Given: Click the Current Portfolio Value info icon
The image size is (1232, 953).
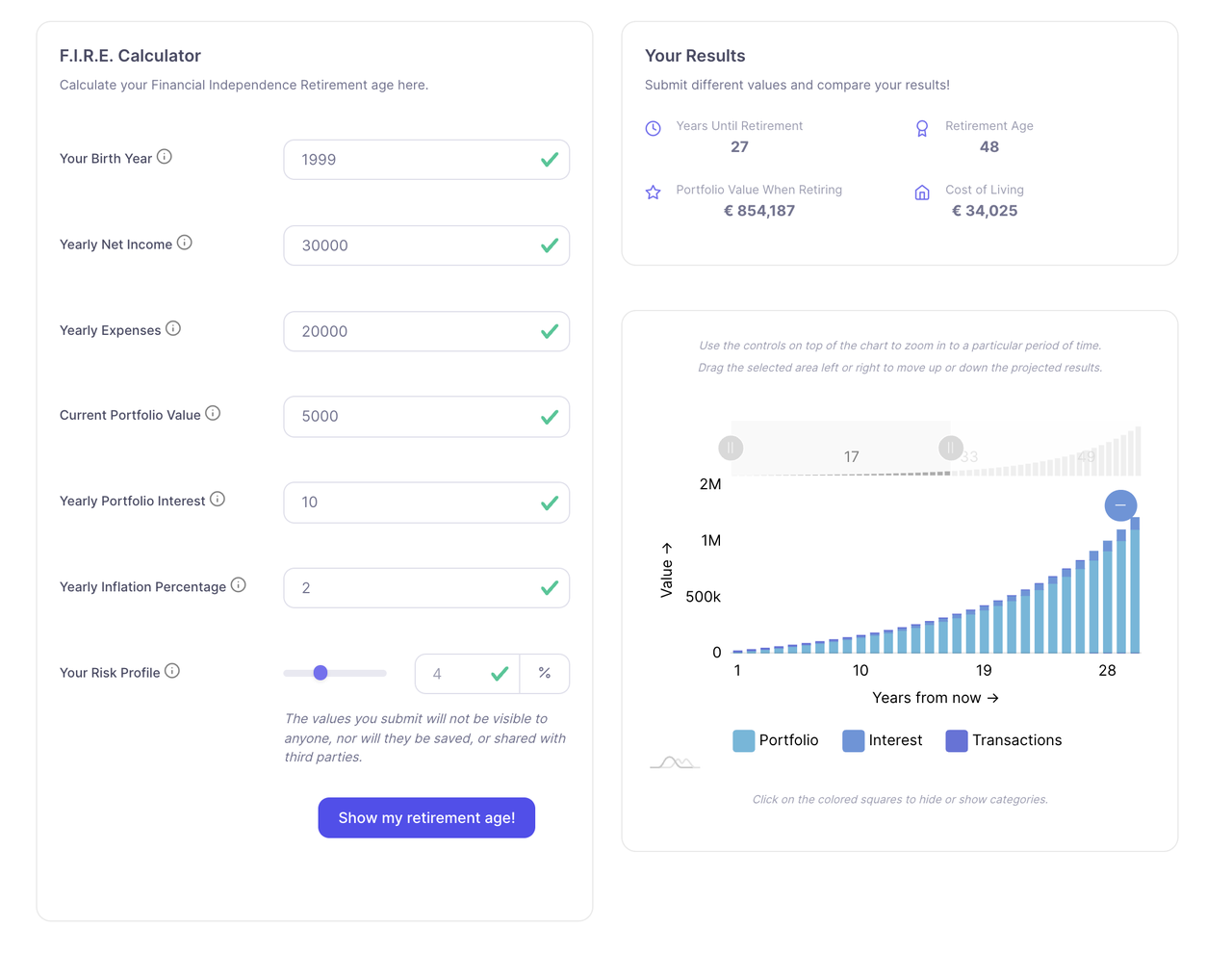Looking at the screenshot, I should [213, 413].
